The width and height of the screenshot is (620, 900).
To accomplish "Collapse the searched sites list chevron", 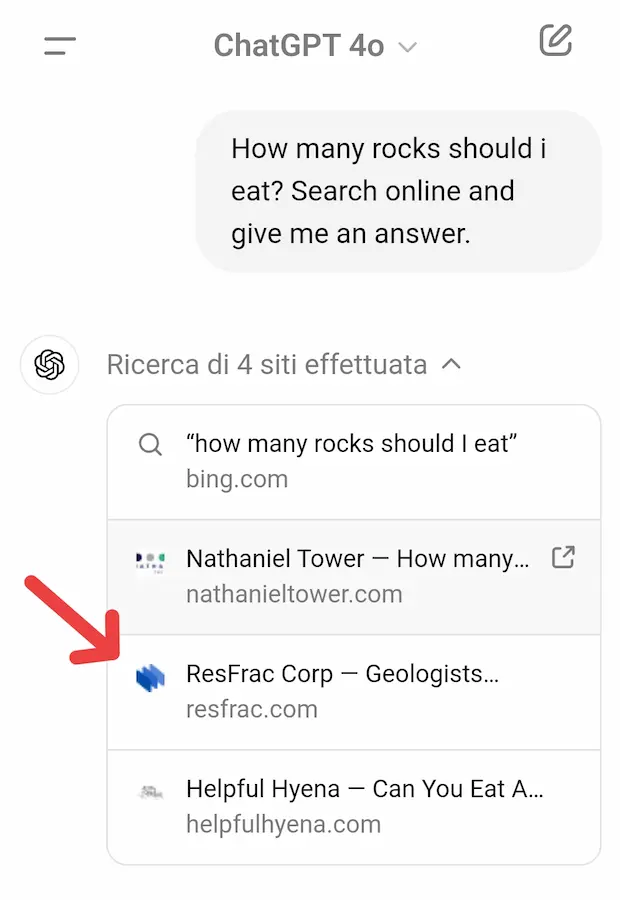I will tap(453, 365).
